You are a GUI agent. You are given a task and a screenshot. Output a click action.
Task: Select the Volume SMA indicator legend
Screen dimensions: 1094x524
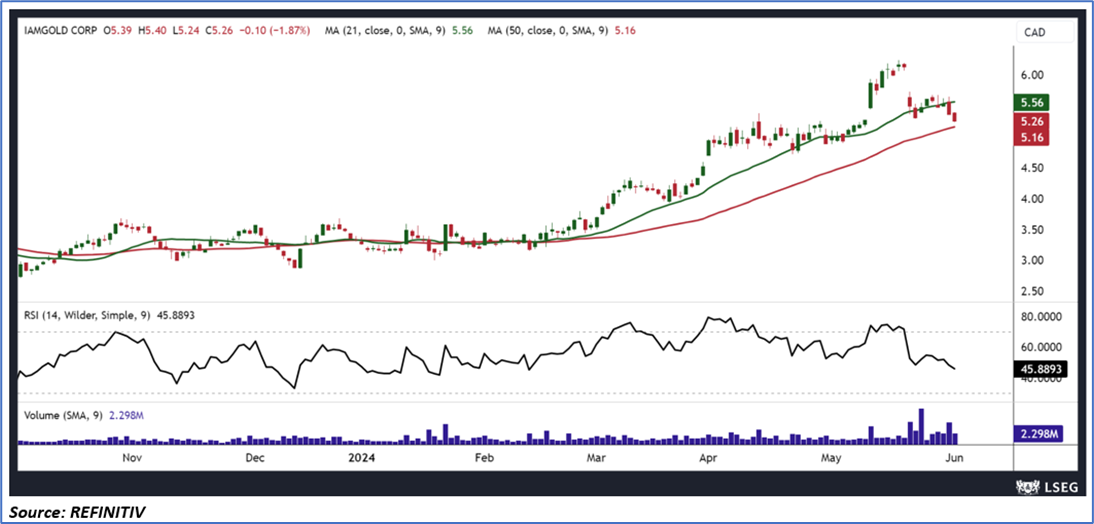[x=83, y=415]
